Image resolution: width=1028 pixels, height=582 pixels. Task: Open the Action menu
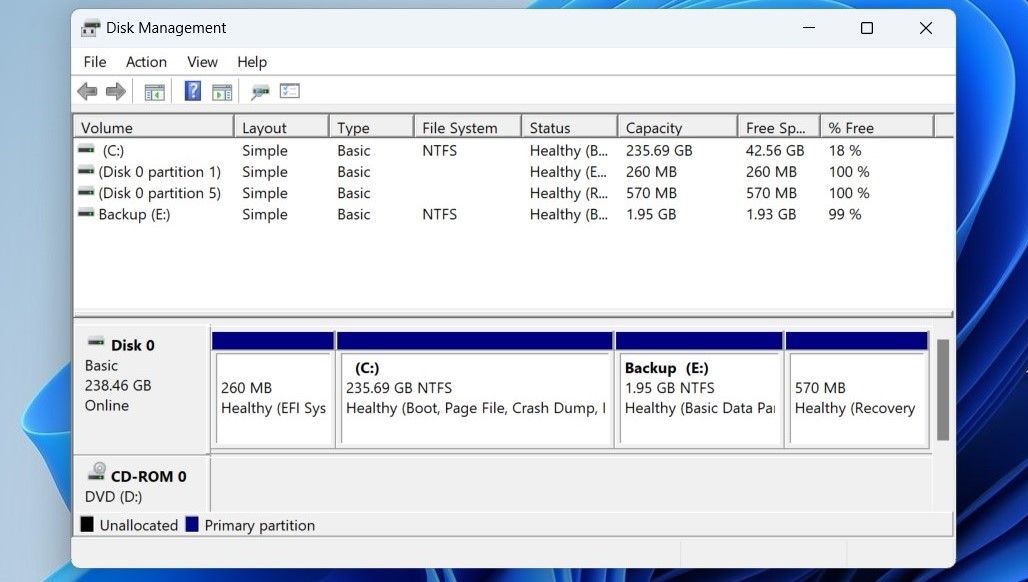146,62
